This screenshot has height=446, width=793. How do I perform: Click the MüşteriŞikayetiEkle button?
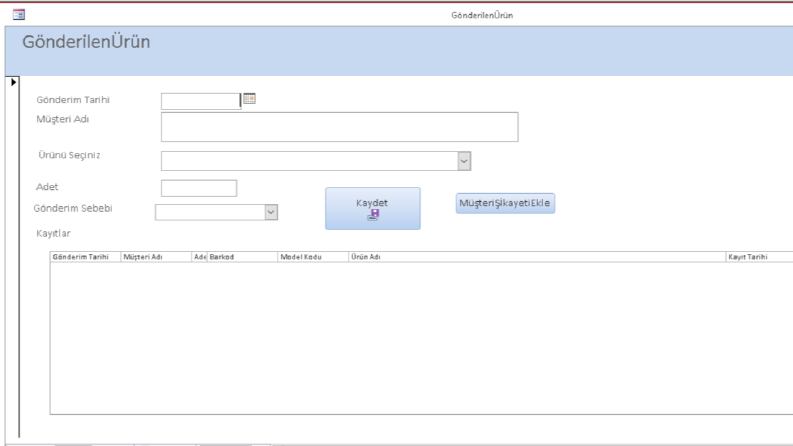tap(505, 203)
